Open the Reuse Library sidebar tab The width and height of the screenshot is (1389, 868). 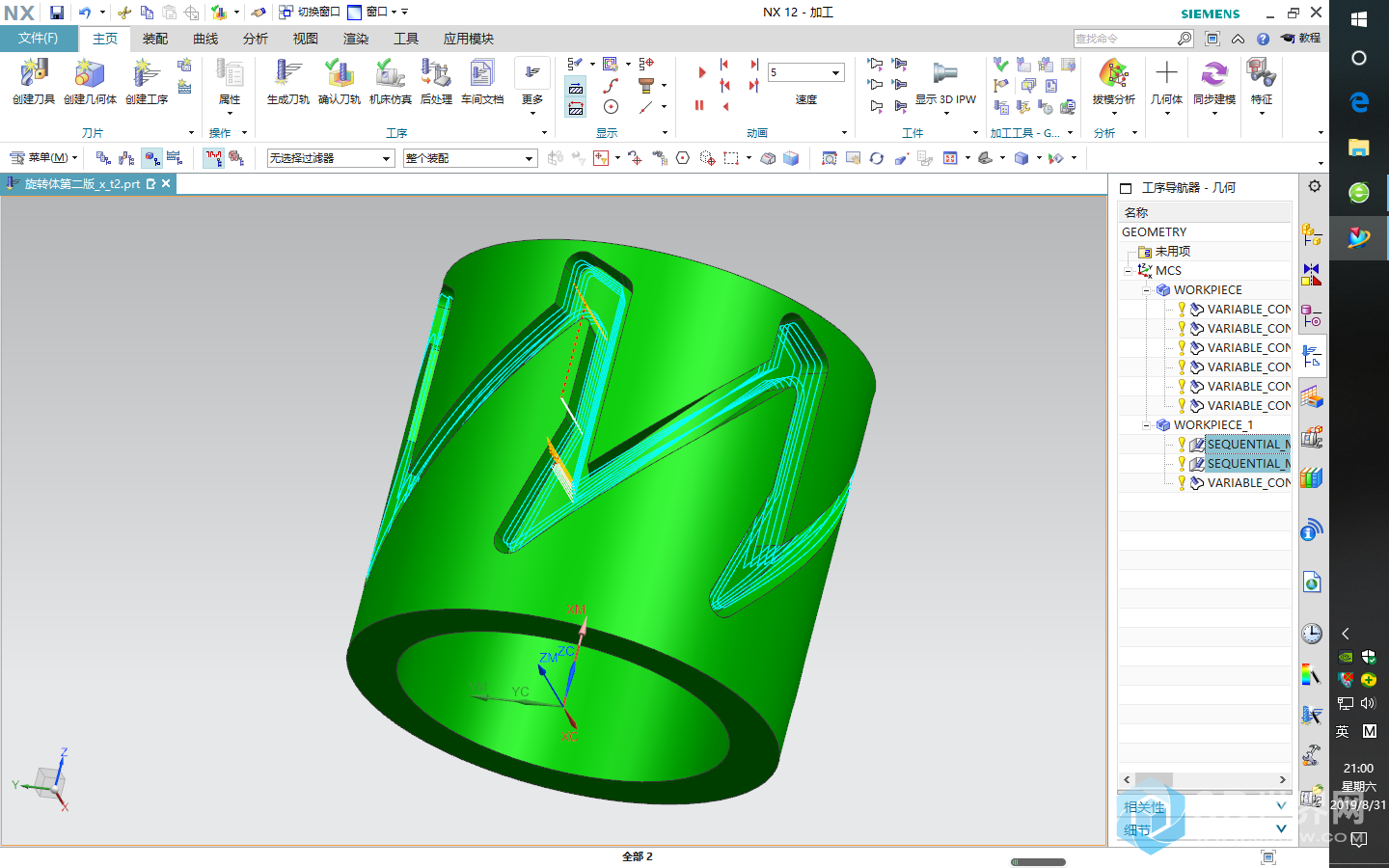point(1312,477)
